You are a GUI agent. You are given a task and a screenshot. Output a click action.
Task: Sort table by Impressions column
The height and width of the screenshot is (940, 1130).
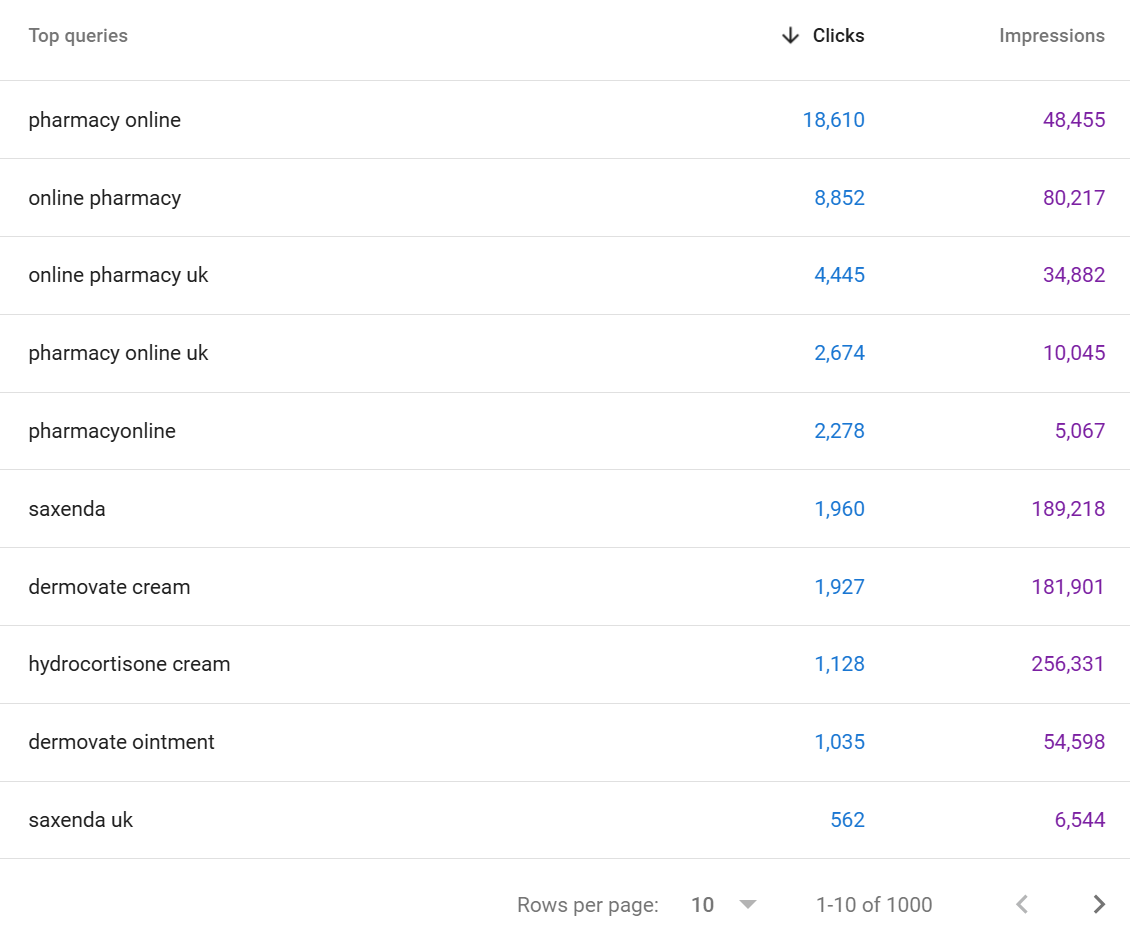click(1051, 36)
